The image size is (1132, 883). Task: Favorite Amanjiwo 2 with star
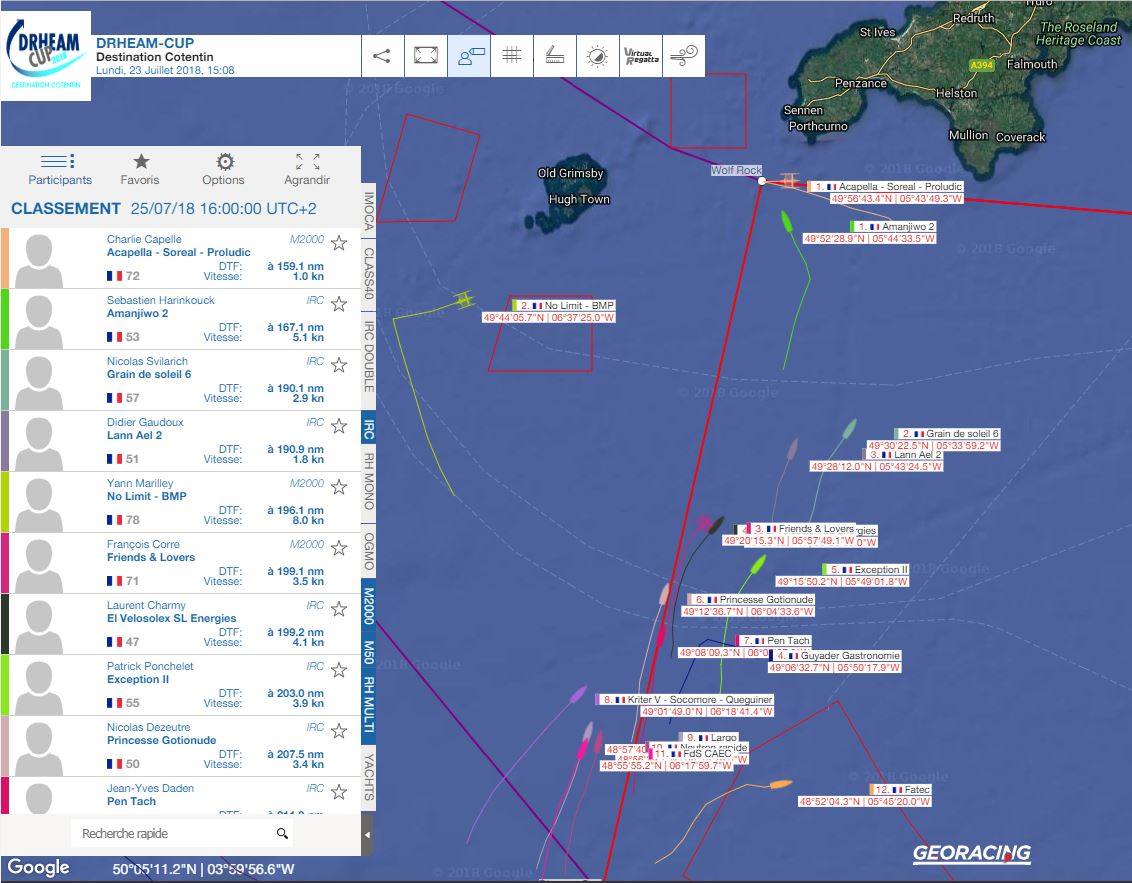coord(339,304)
